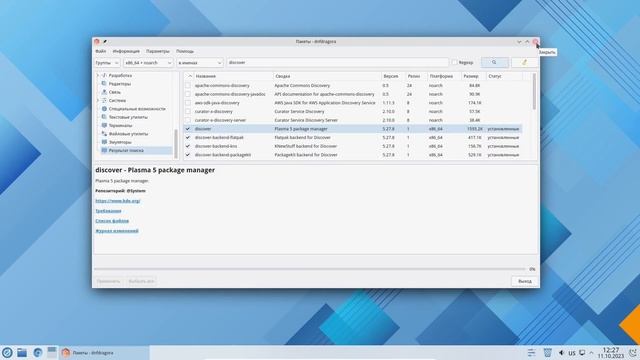Show hidden system tray icons arrow

pos(591,353)
